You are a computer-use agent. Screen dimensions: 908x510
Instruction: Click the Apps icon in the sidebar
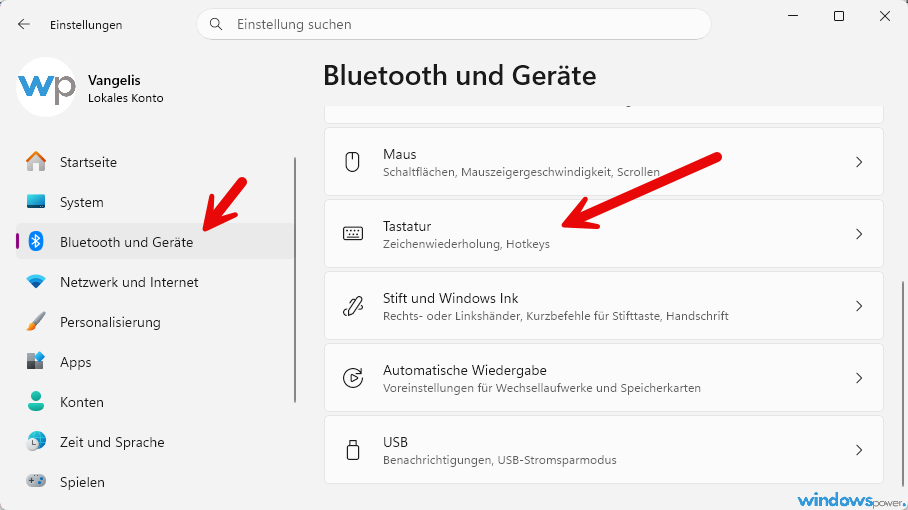click(36, 362)
